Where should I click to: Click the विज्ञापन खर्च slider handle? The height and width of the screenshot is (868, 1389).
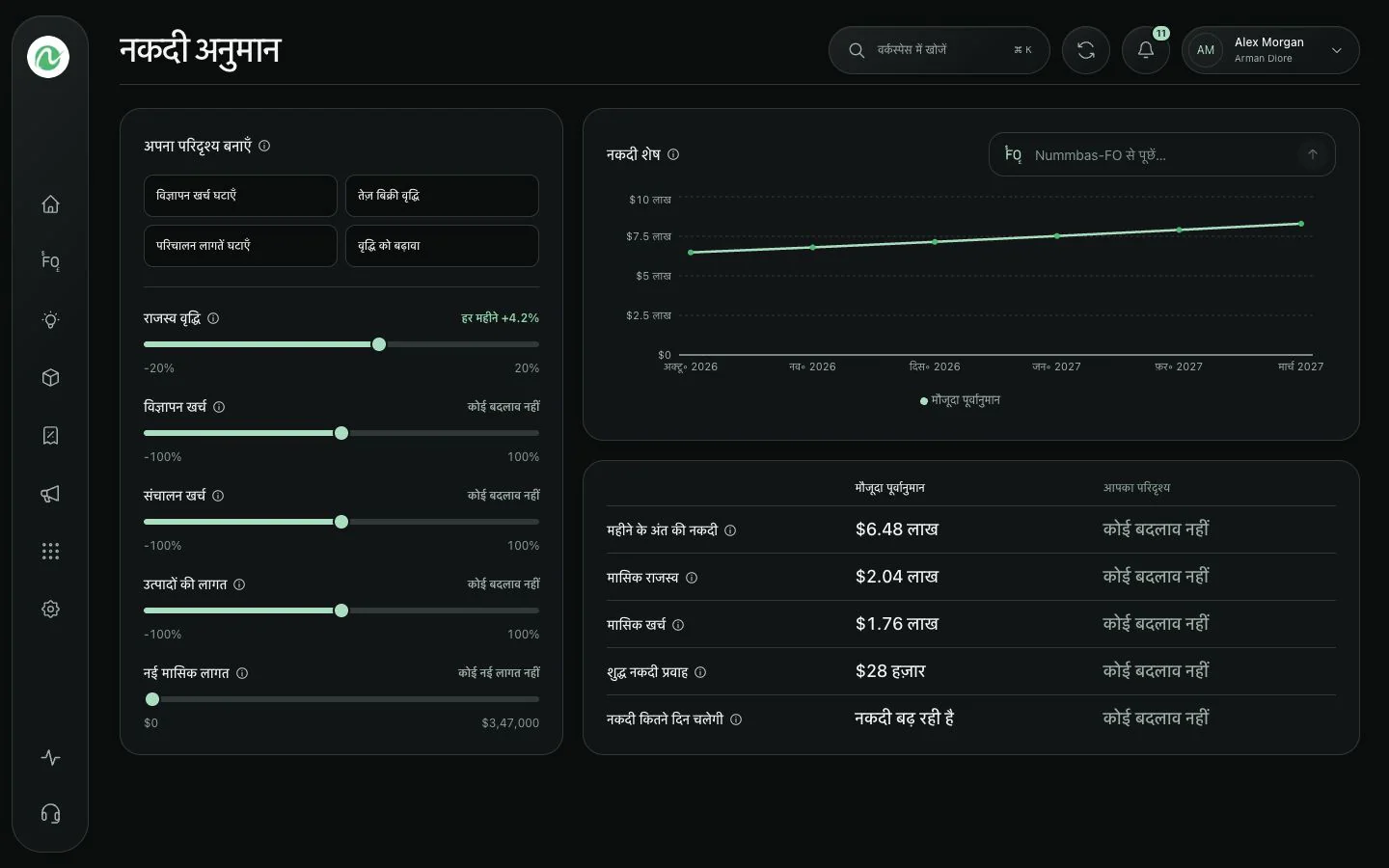(x=341, y=433)
